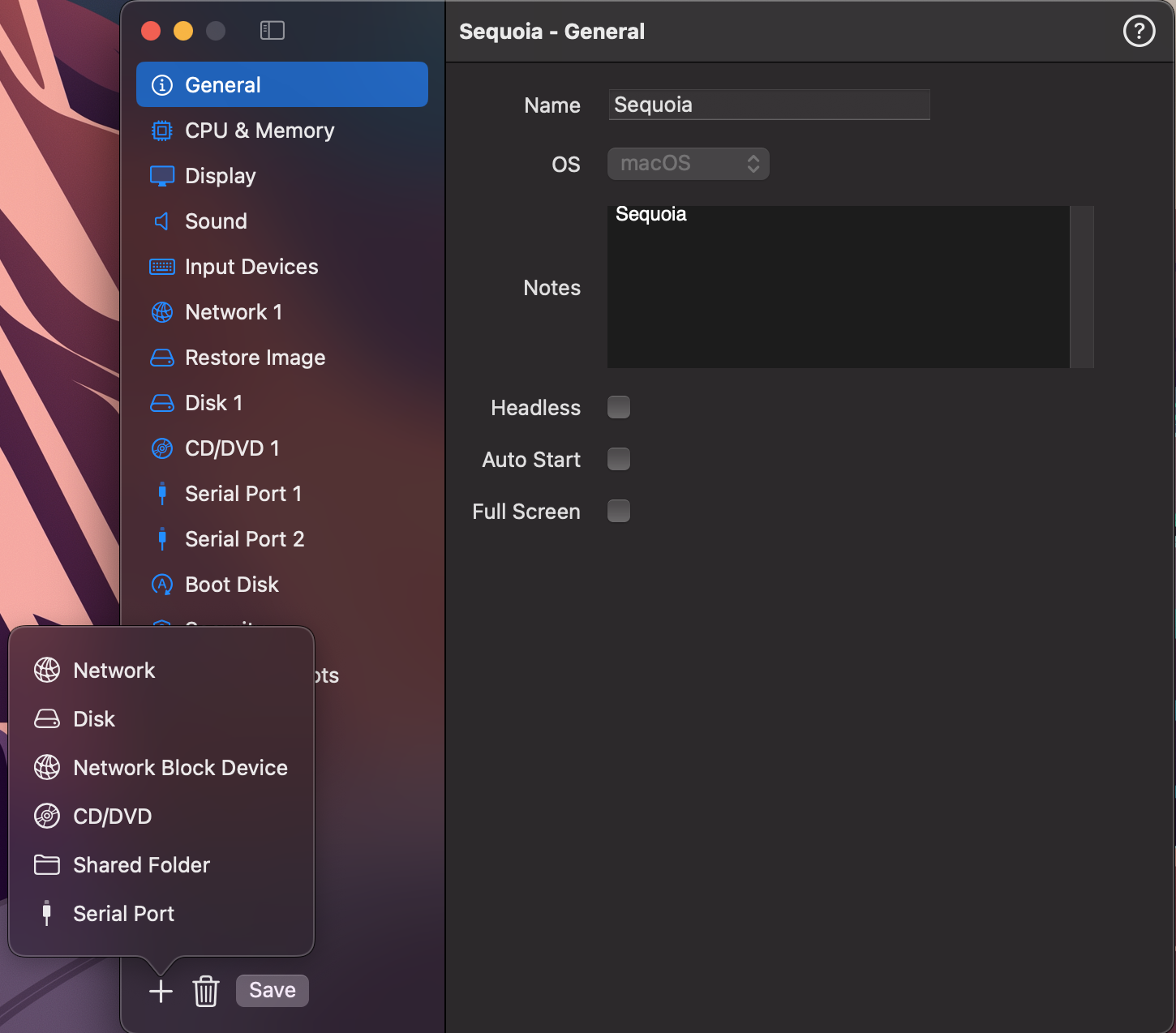The image size is (1176, 1033).
Task: Toggle the sidebar visibility control
Action: pos(273,31)
